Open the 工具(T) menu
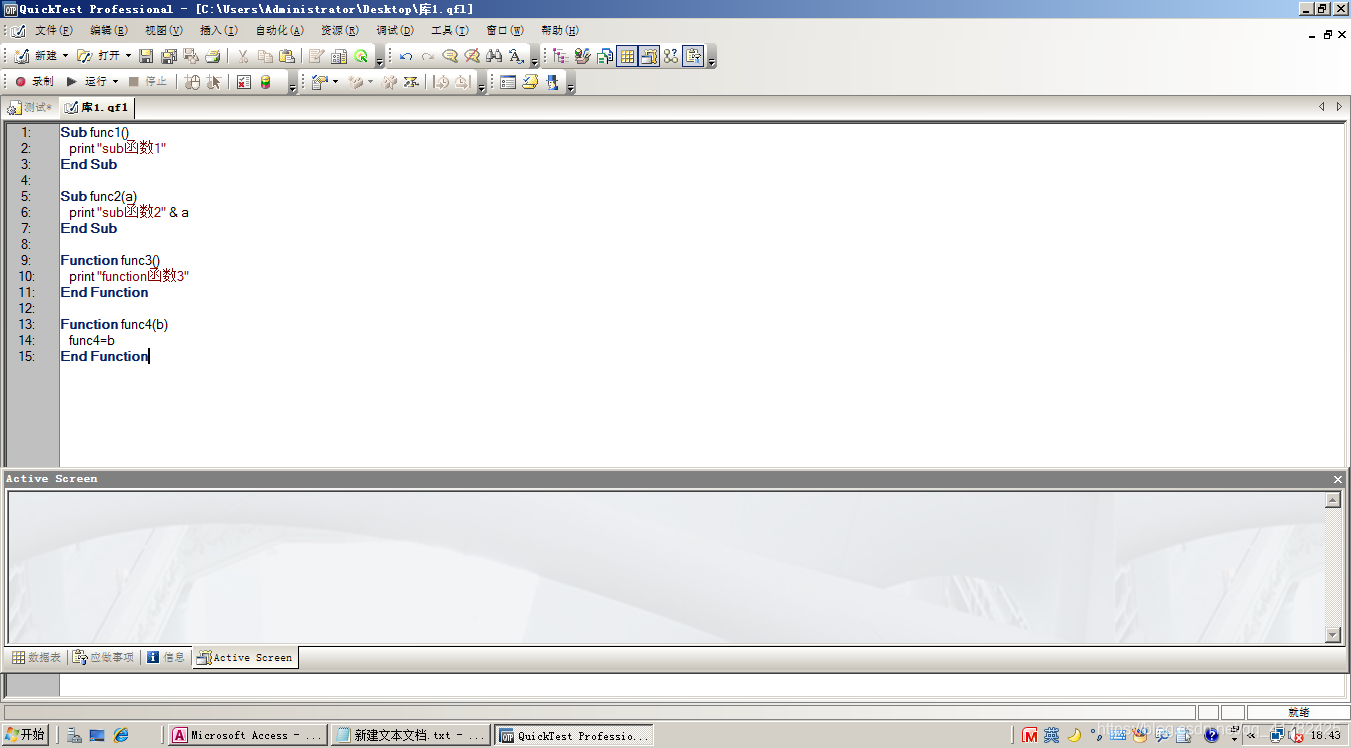Viewport: 1351px width, 748px height. click(x=449, y=30)
